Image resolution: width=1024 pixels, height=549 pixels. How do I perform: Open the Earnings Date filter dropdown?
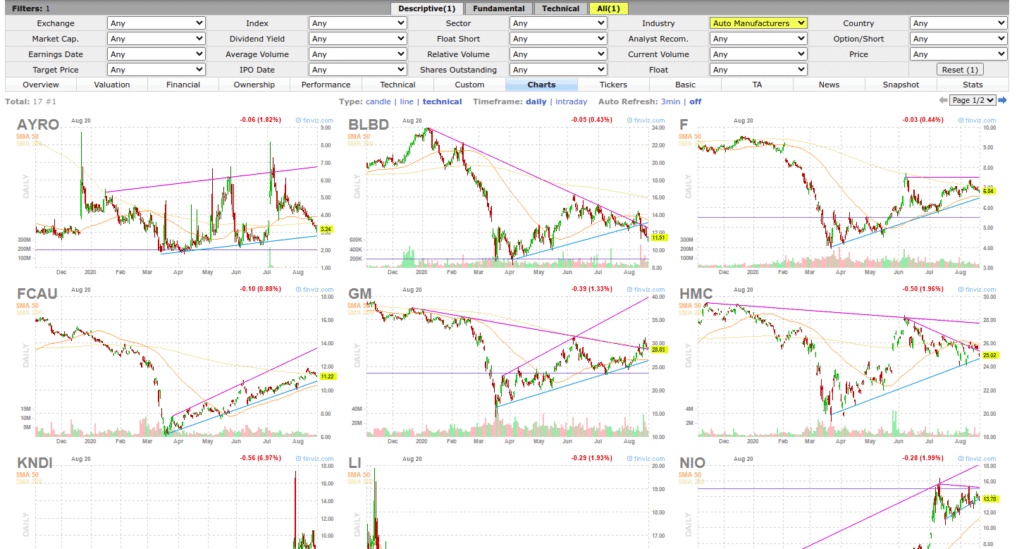point(156,54)
